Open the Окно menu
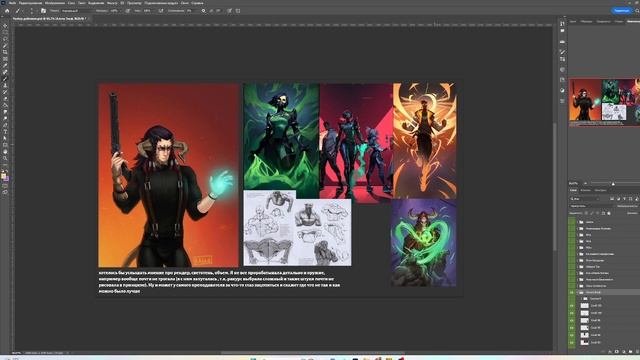The image size is (640, 360). (184, 3)
